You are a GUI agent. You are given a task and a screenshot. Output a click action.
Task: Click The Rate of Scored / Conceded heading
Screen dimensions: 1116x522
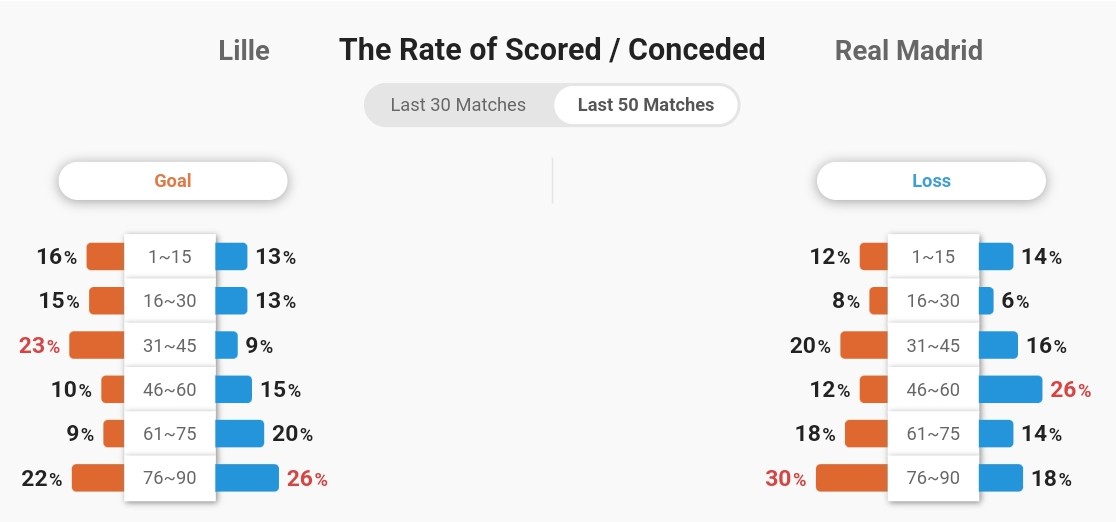(552, 50)
